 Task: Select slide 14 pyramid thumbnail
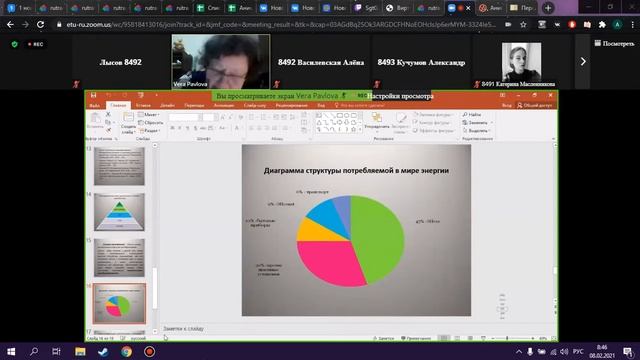tap(119, 212)
